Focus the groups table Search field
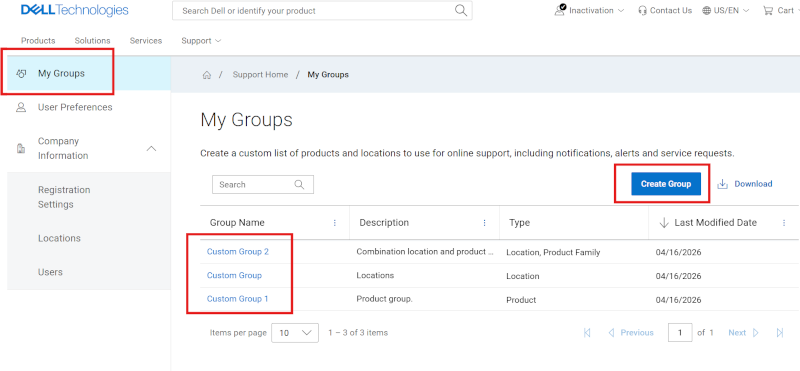800x371 pixels. [263, 185]
